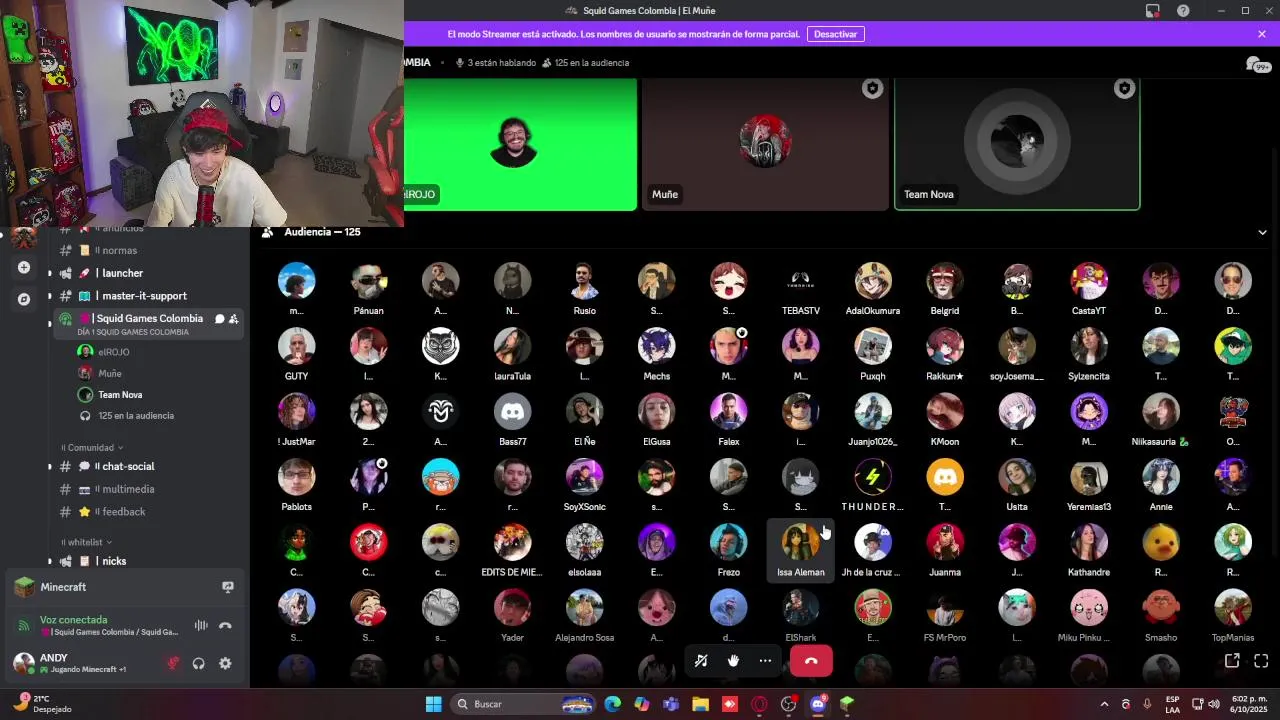1280x720 pixels.
Task: Click invite people icon on Squid Games Colombia channel
Action: (234, 318)
